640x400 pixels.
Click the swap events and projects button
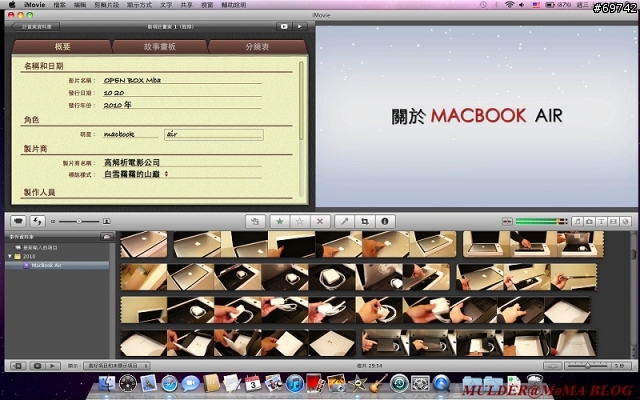(x=37, y=221)
